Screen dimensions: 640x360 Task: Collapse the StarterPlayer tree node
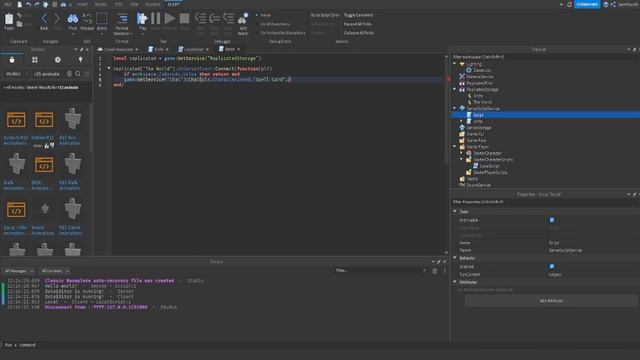point(455,147)
